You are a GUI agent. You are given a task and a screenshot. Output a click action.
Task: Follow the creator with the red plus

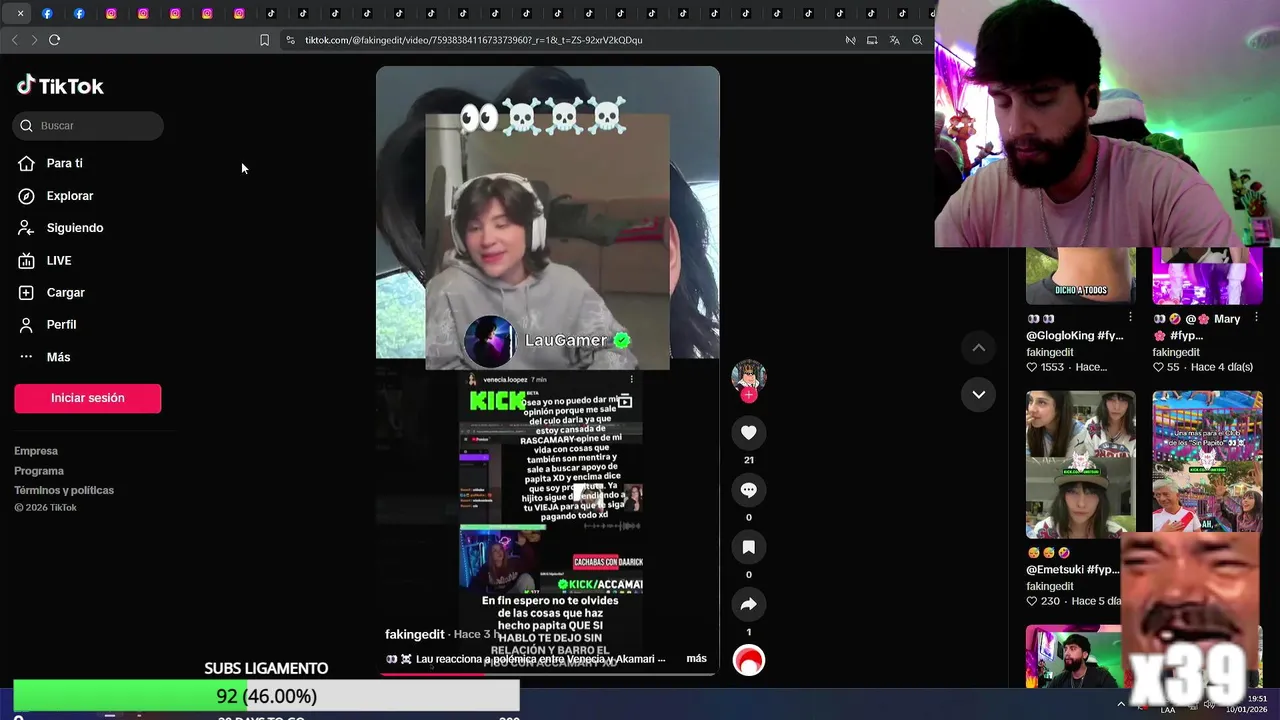748,395
